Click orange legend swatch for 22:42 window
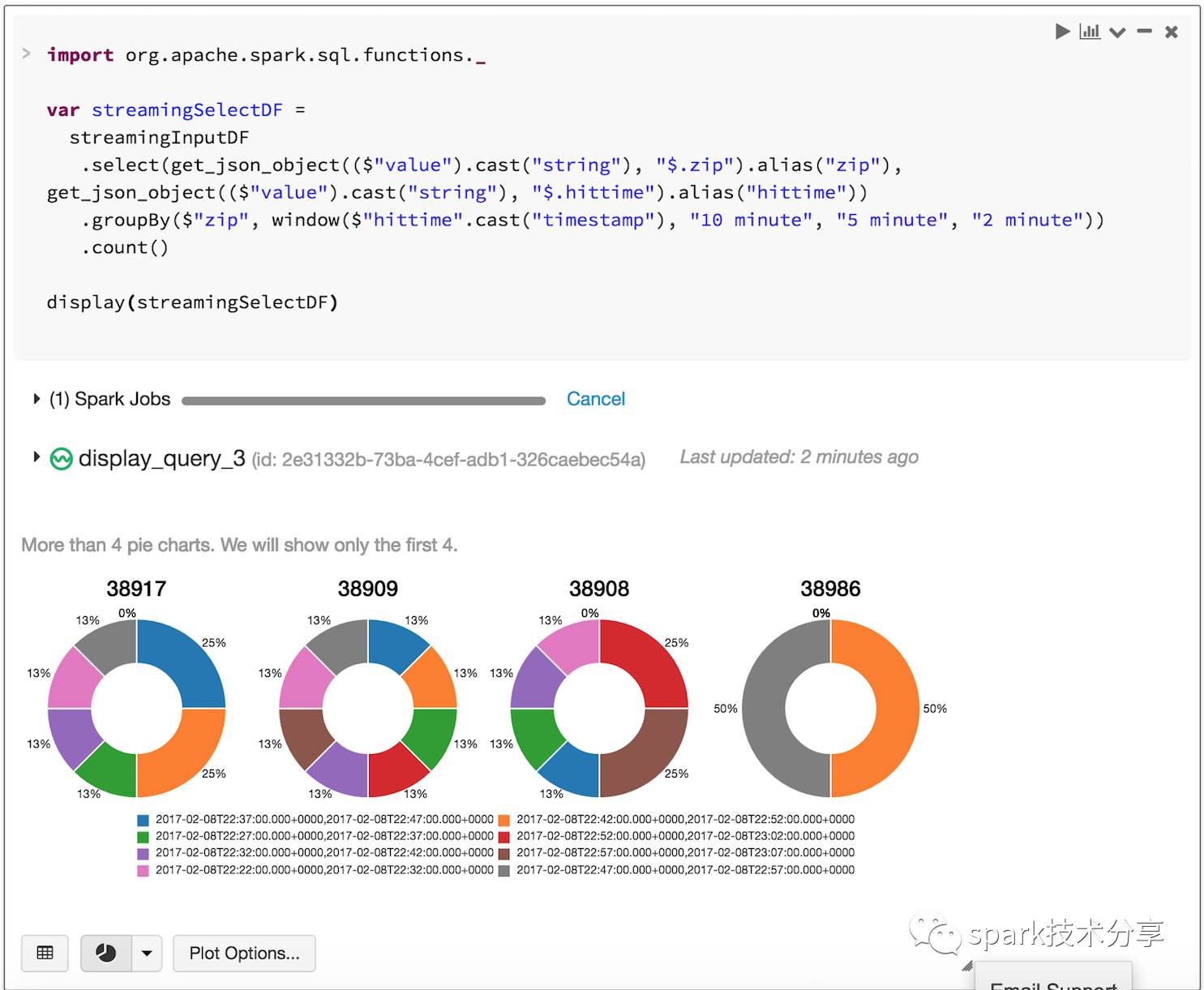The width and height of the screenshot is (1204, 990). [504, 820]
